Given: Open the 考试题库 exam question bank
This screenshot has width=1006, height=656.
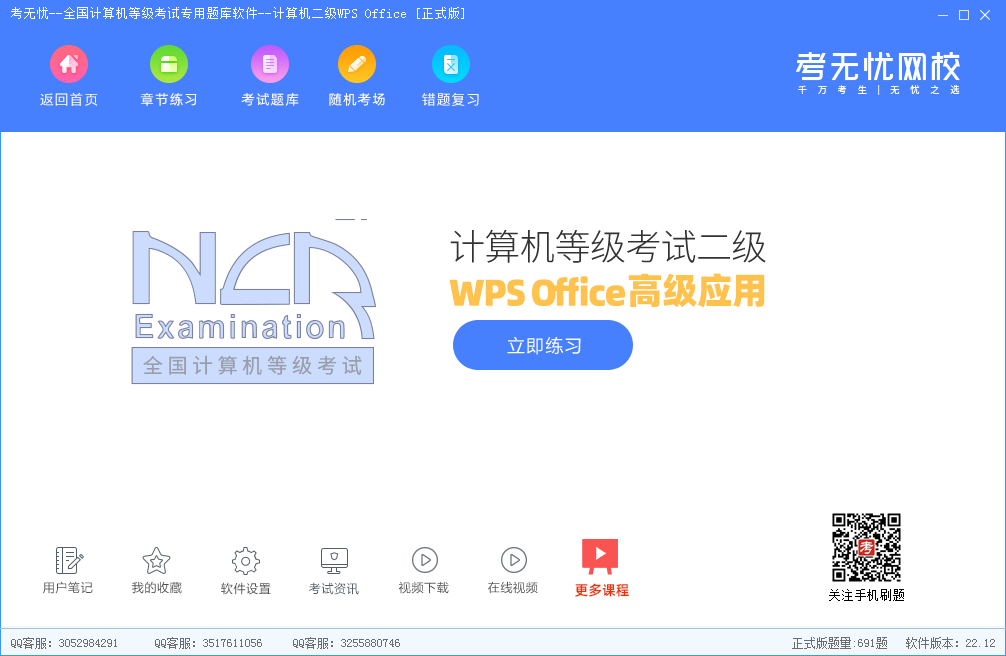Looking at the screenshot, I should point(270,66).
